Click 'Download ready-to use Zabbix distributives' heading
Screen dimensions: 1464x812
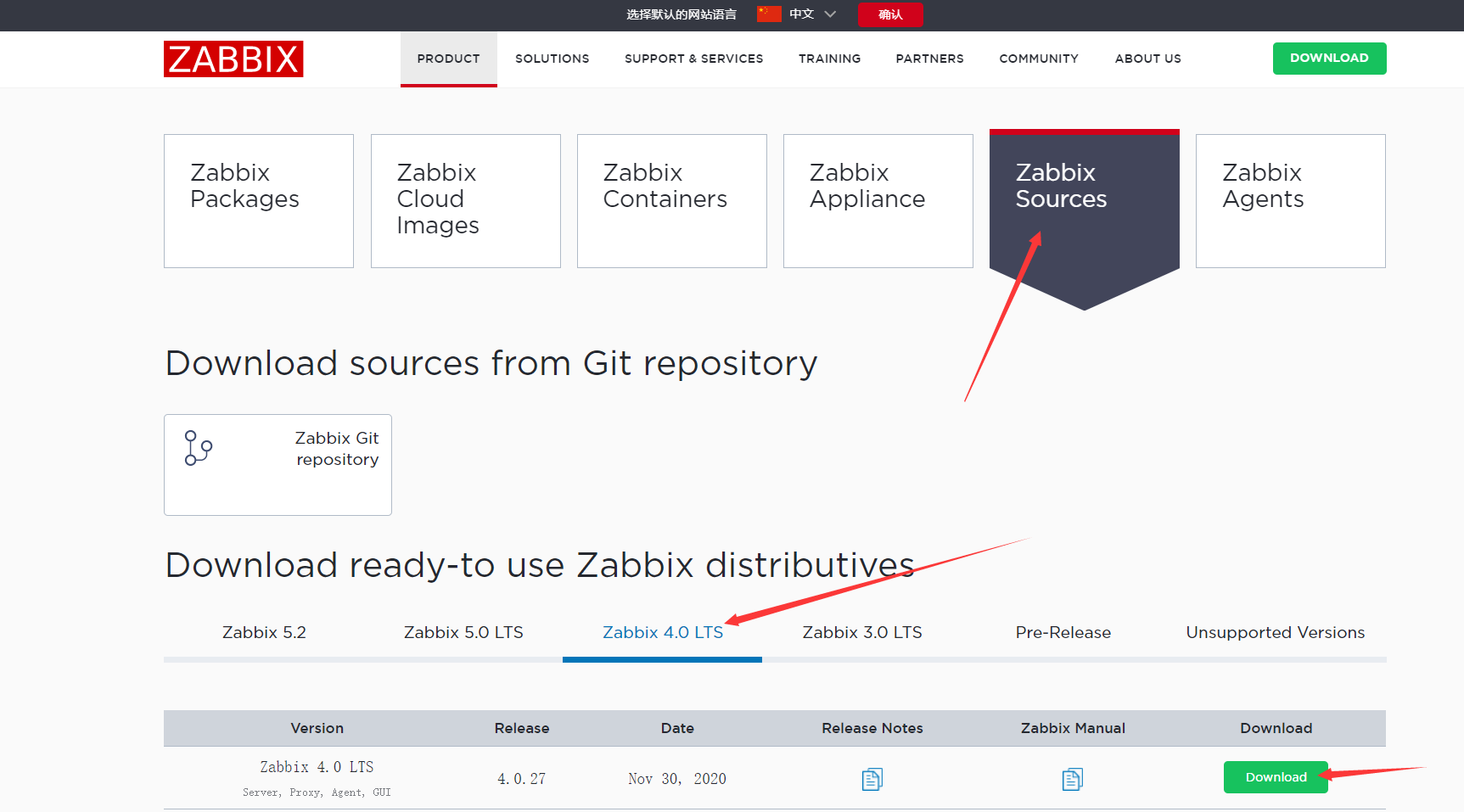[x=540, y=565]
